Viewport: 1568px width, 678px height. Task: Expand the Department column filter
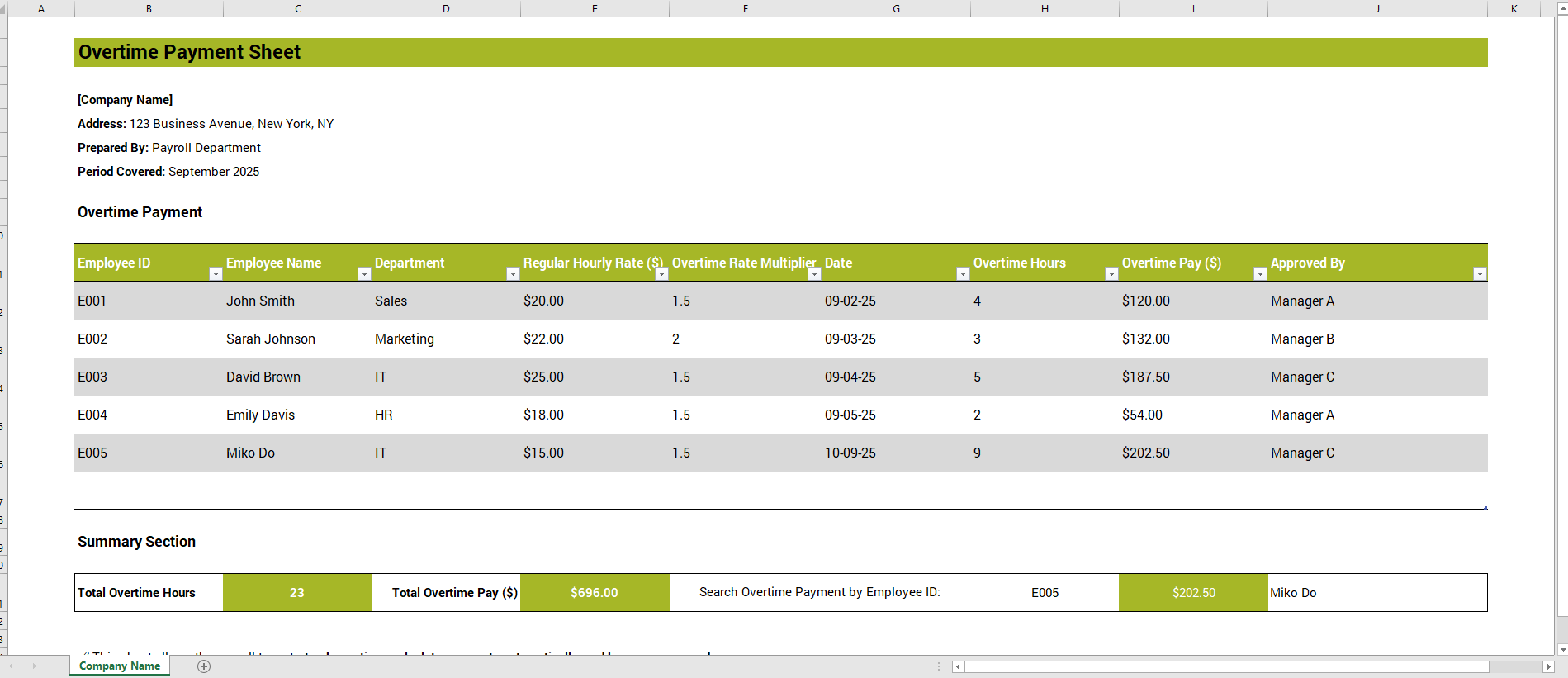(513, 274)
